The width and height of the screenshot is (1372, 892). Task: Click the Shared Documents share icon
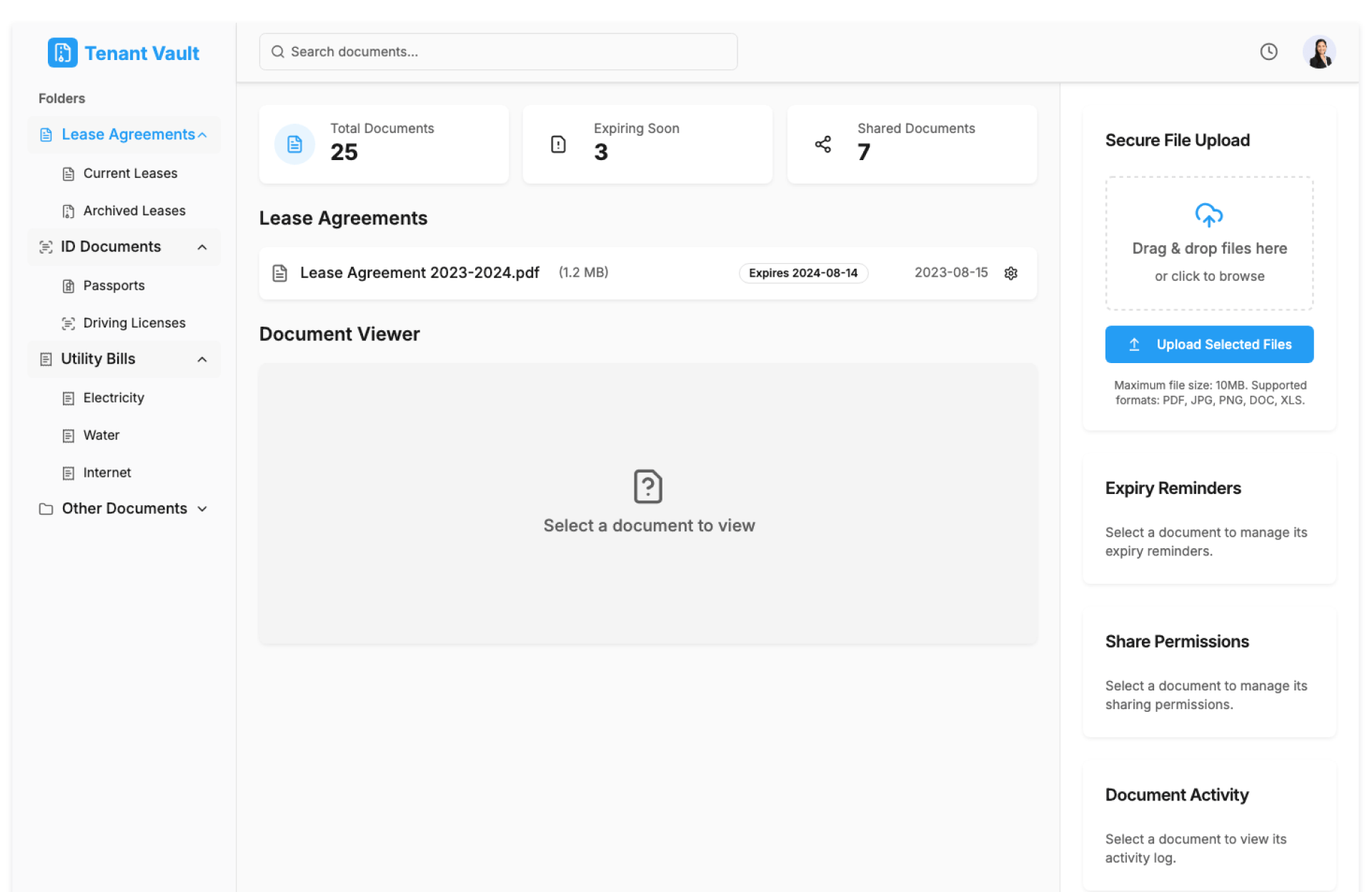point(822,144)
